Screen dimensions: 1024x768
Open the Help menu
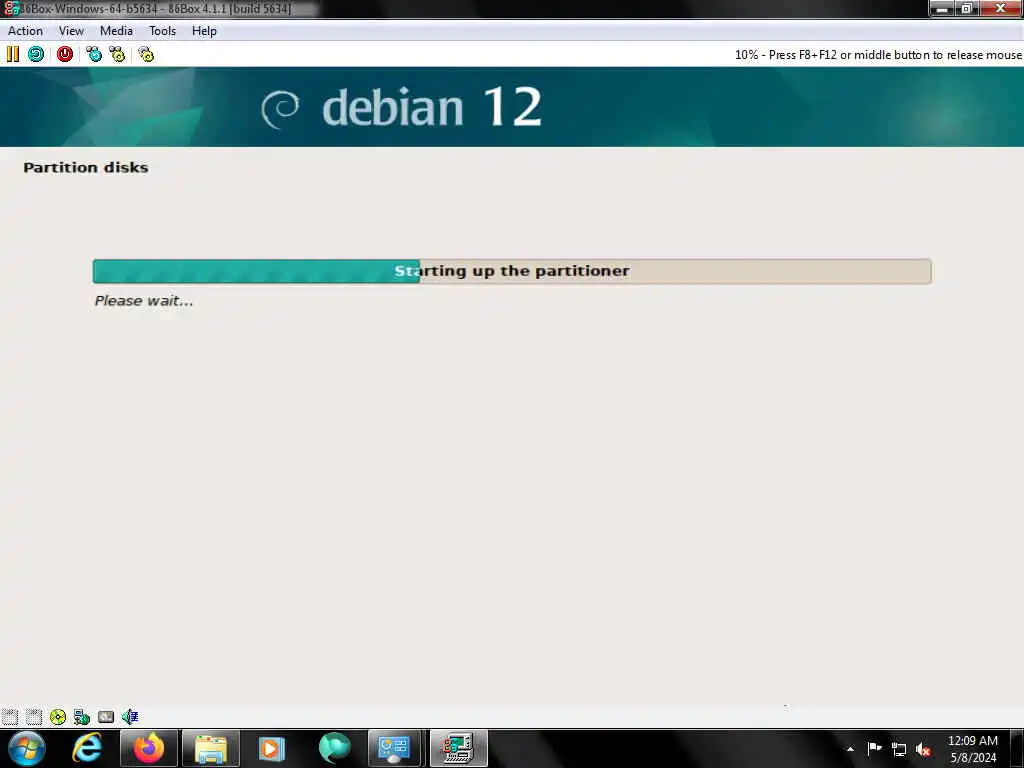[x=204, y=31]
